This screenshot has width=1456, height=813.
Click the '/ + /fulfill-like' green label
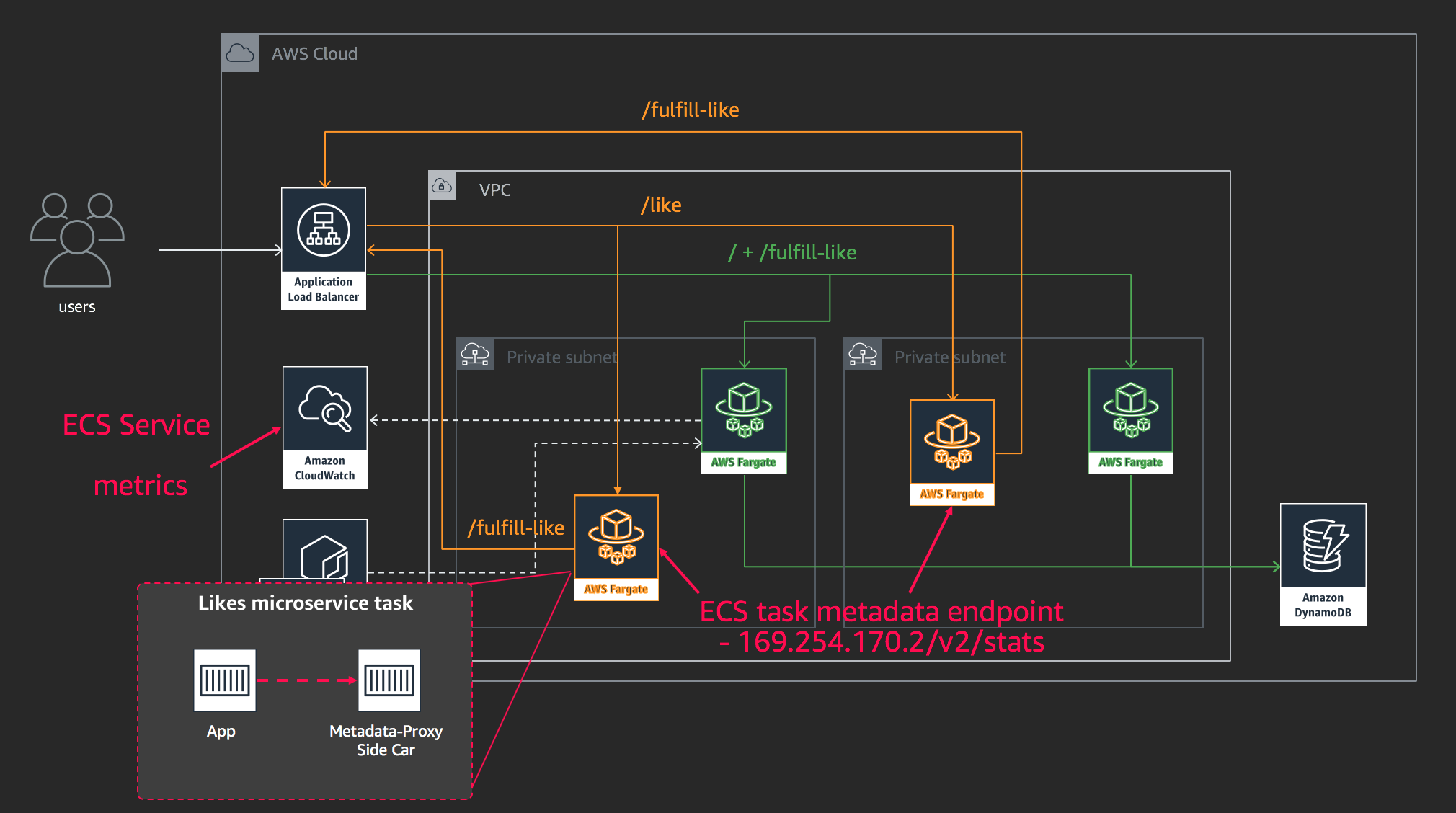click(792, 252)
